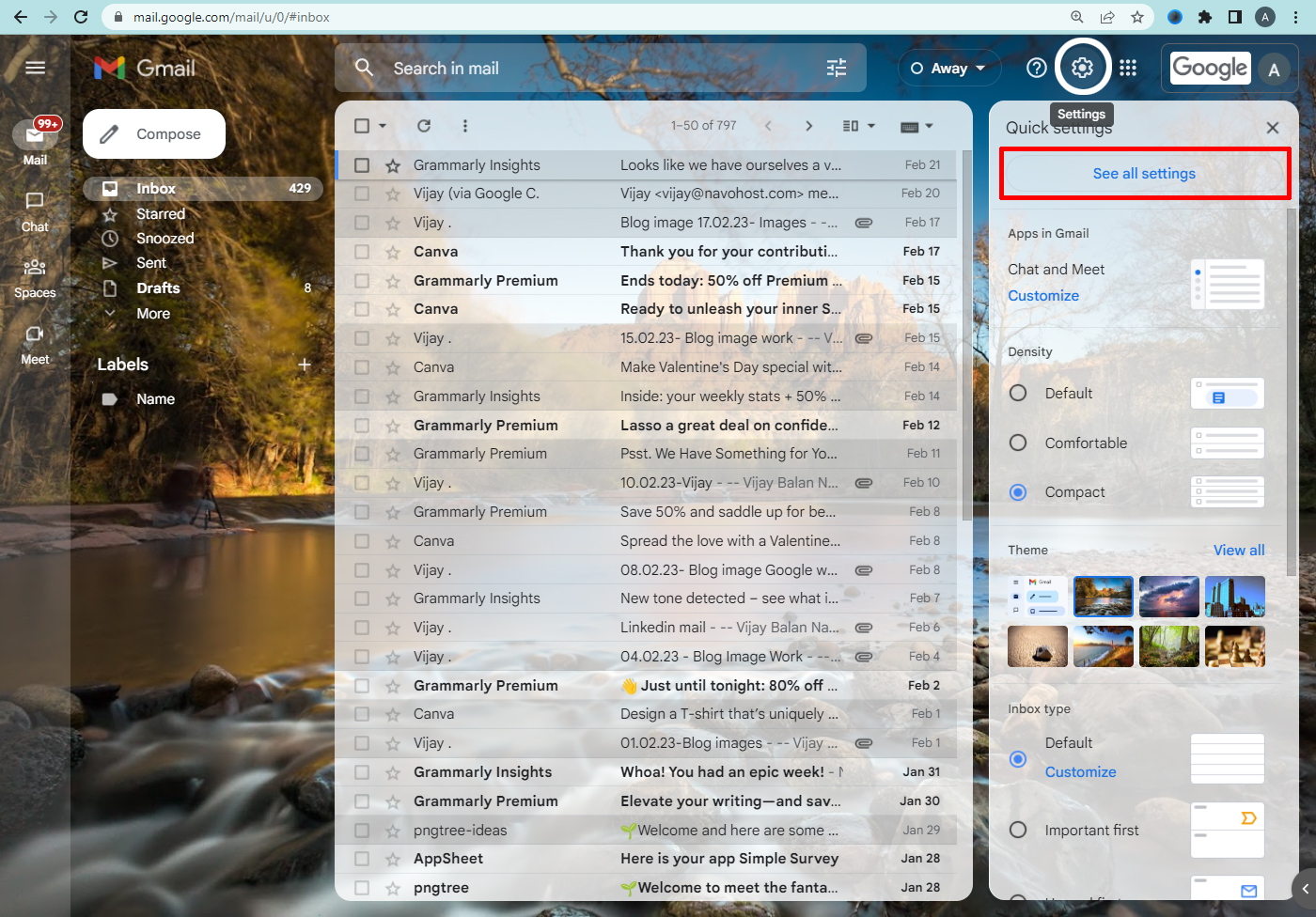Reload the browser page
Image resolution: width=1316 pixels, height=917 pixels.
(81, 17)
